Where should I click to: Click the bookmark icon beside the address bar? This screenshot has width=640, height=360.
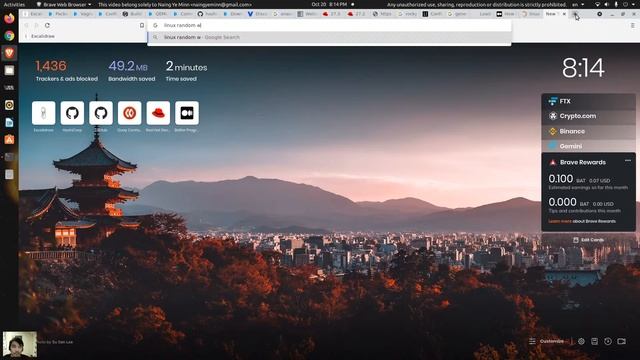coord(142,25)
